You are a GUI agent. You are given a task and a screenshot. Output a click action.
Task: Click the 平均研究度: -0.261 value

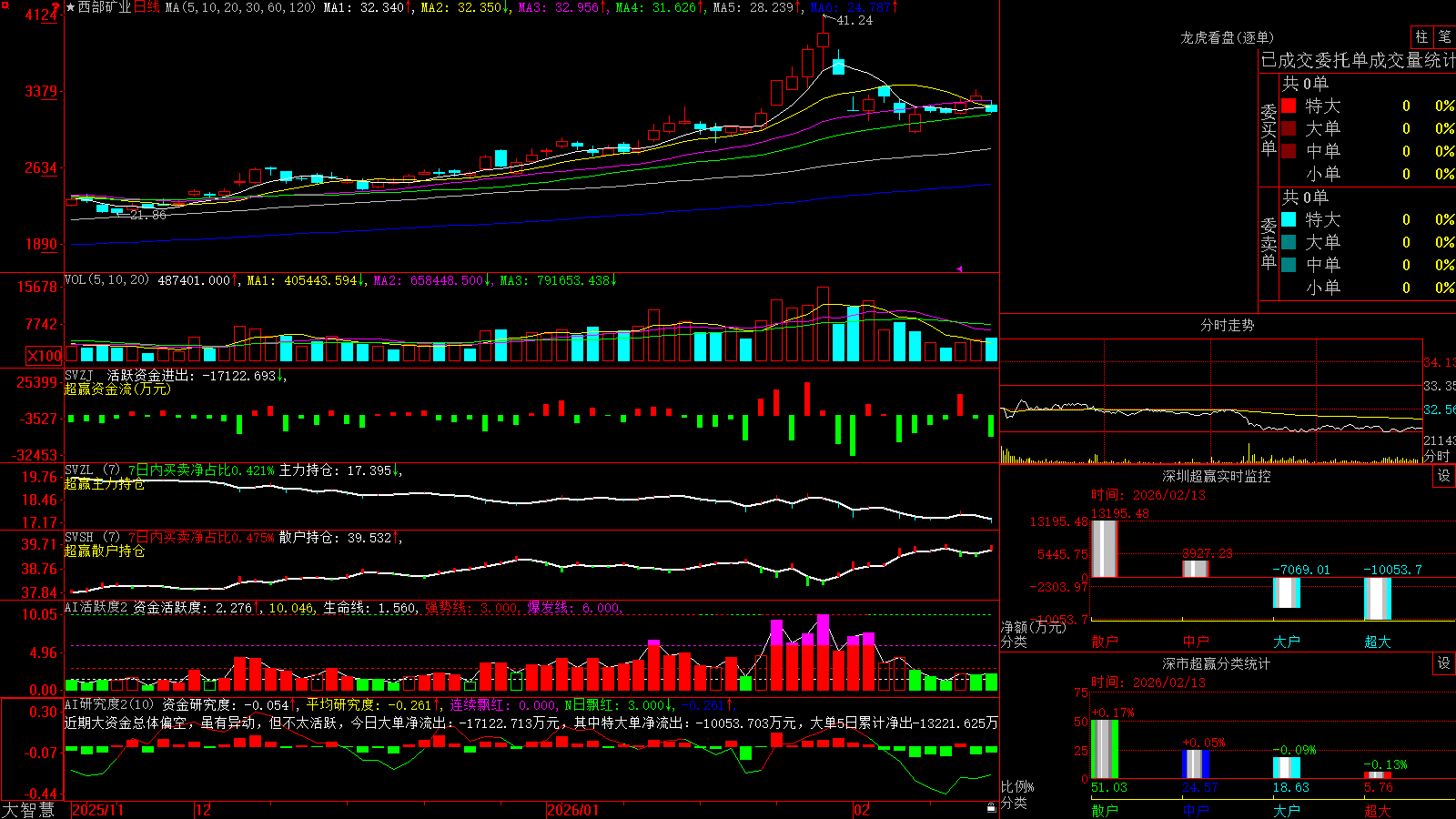point(371,704)
